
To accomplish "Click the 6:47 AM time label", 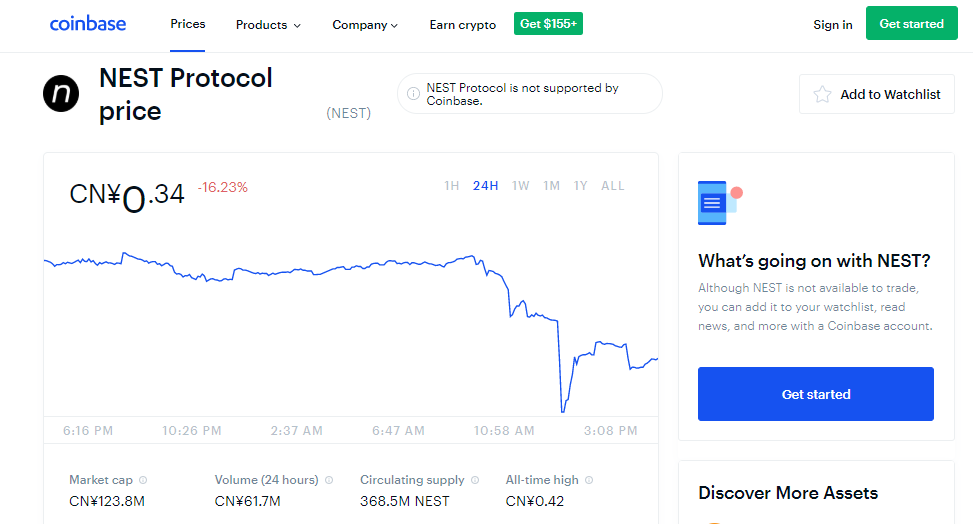I will pos(398,431).
